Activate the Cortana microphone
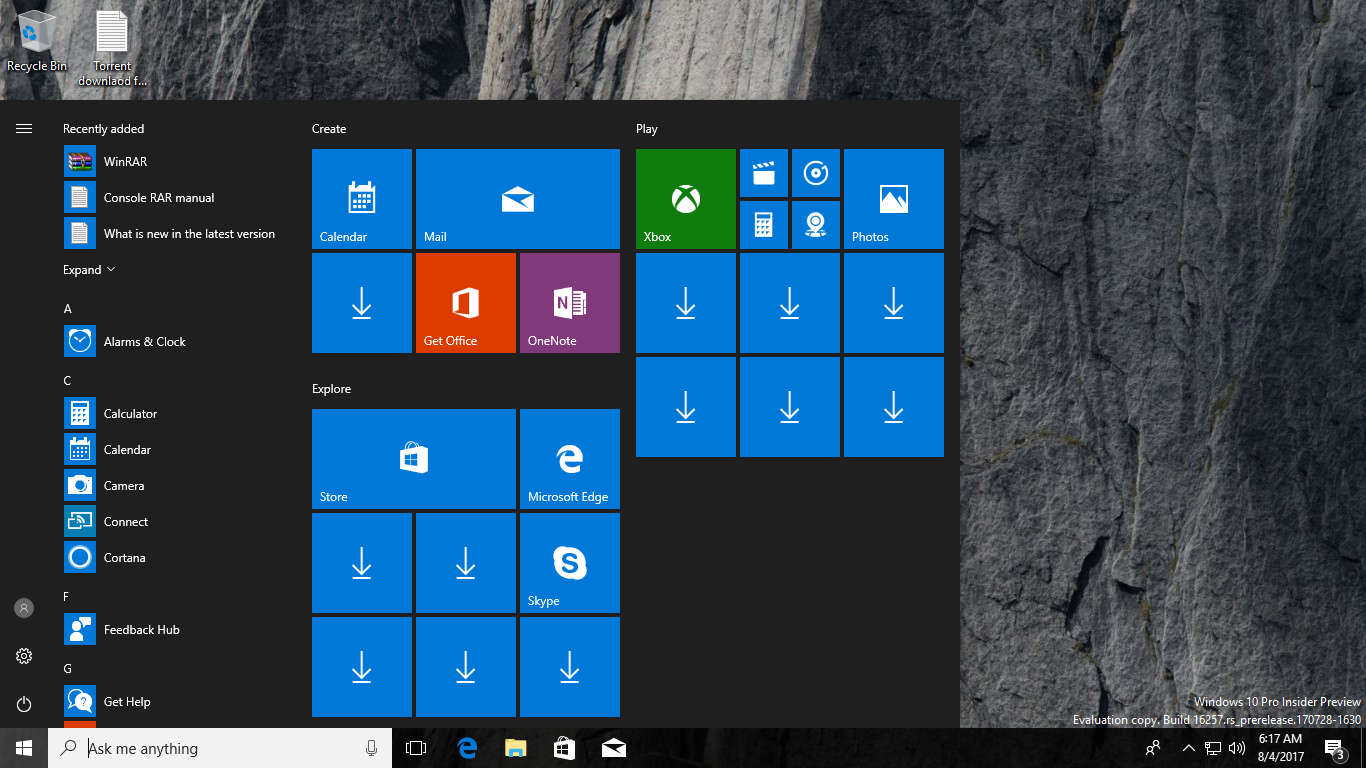Image resolution: width=1366 pixels, height=768 pixels. click(371, 748)
